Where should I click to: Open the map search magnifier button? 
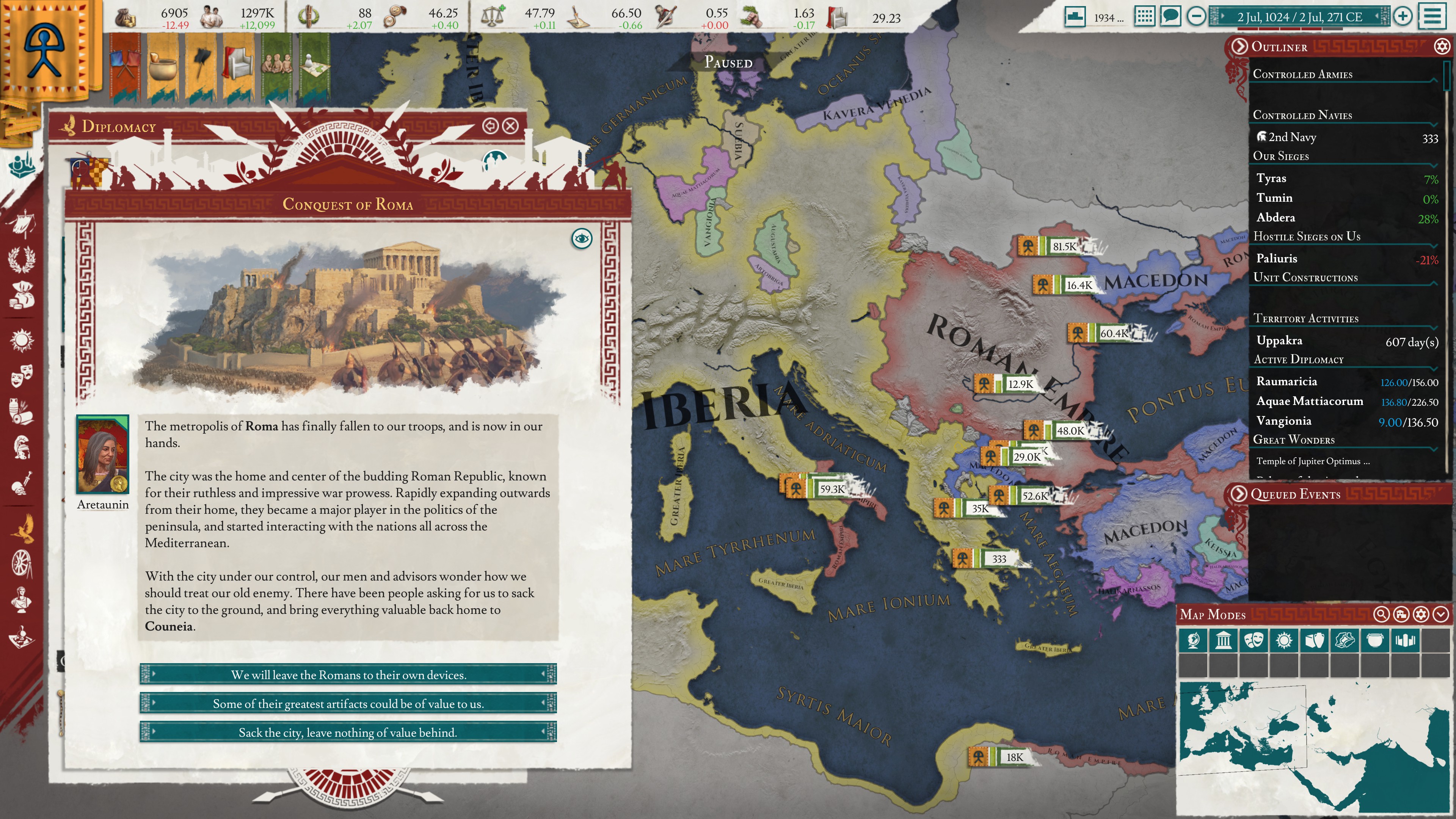click(x=1381, y=614)
